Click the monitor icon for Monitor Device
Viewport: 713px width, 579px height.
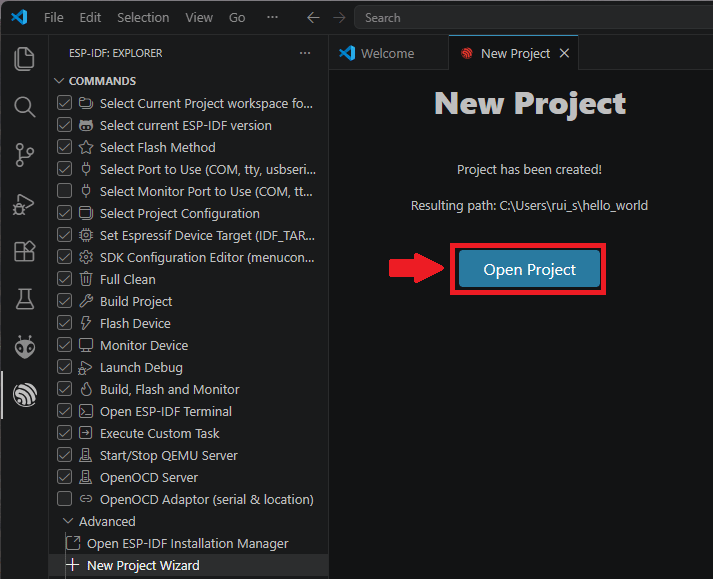[86, 345]
